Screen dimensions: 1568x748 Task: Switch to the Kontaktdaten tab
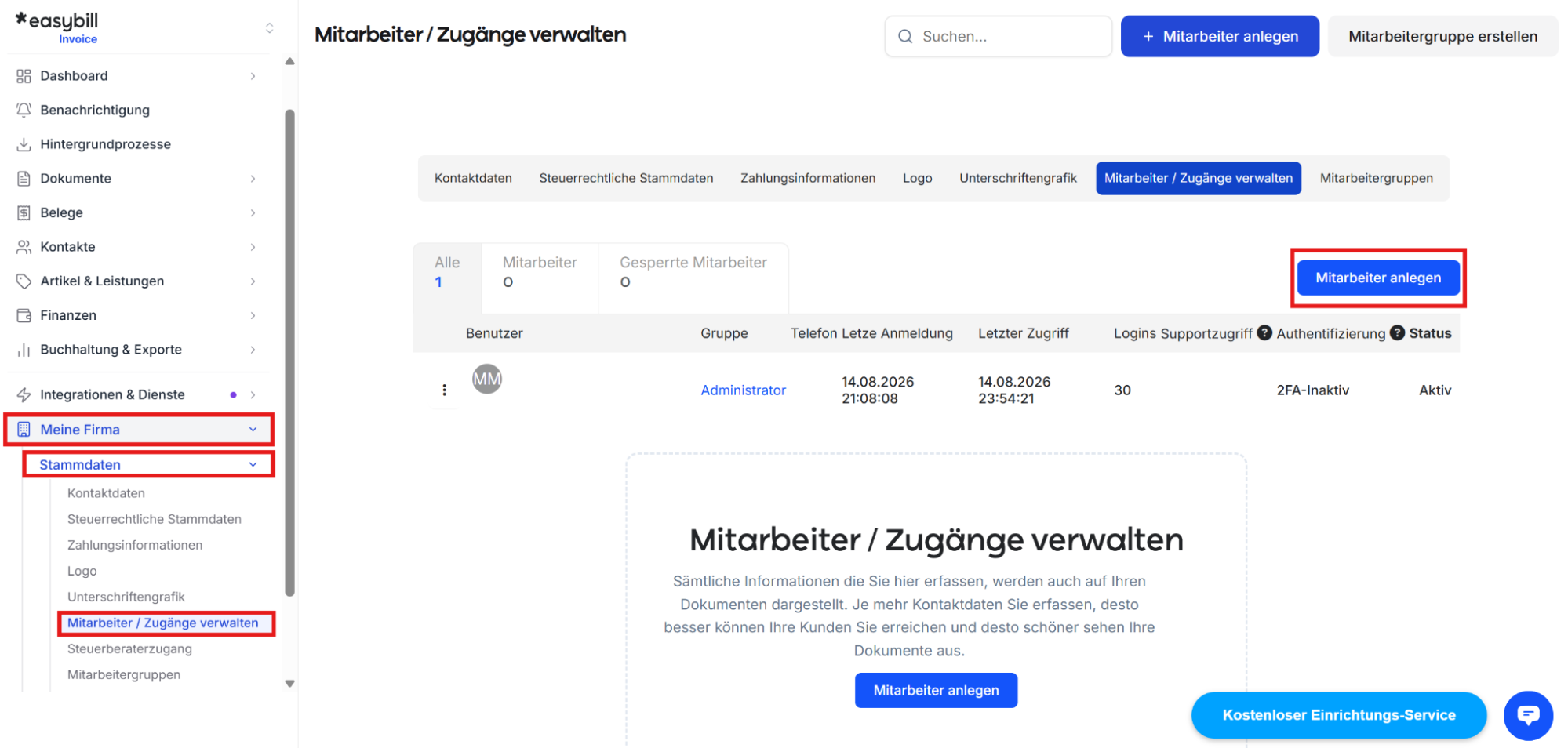tap(473, 178)
